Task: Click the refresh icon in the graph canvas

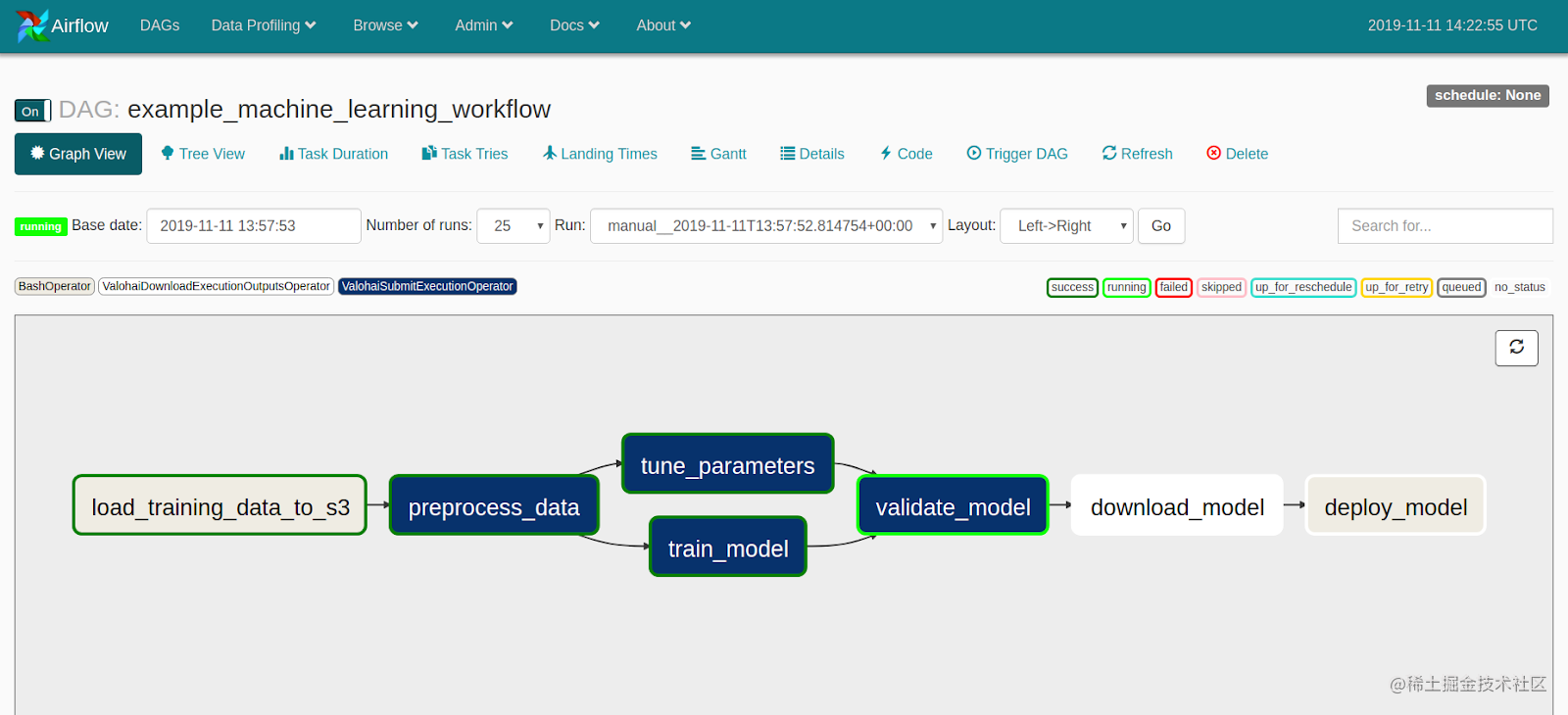Action: [1516, 348]
